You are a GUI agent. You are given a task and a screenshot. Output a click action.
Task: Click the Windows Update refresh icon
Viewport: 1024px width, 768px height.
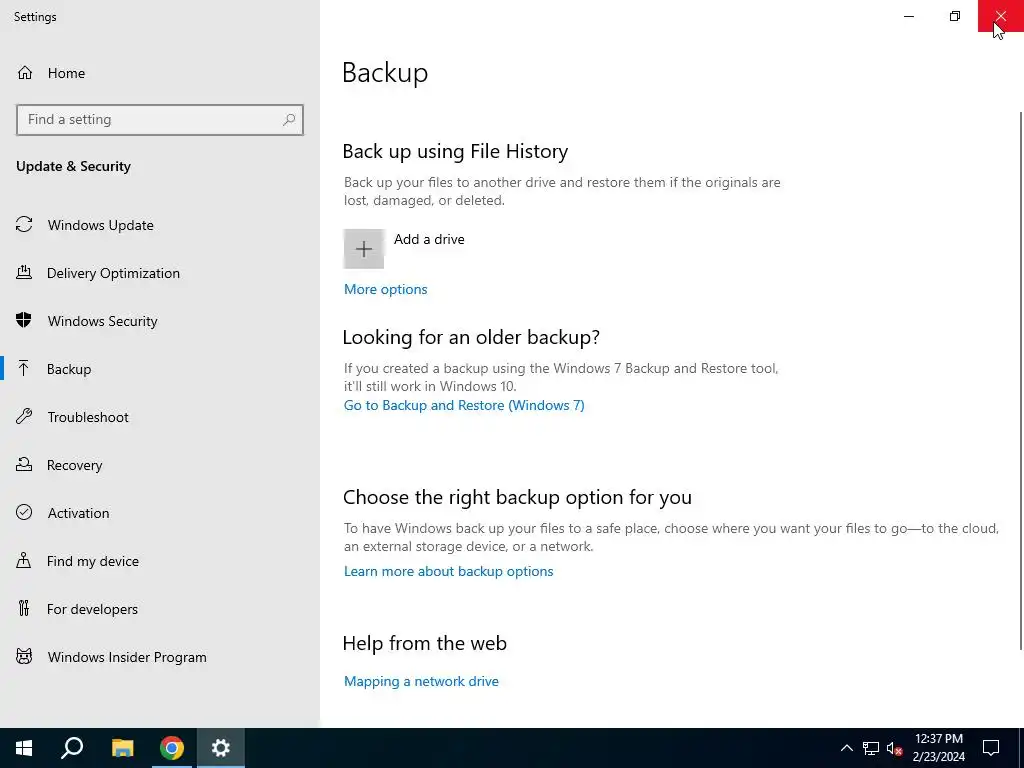[24, 225]
